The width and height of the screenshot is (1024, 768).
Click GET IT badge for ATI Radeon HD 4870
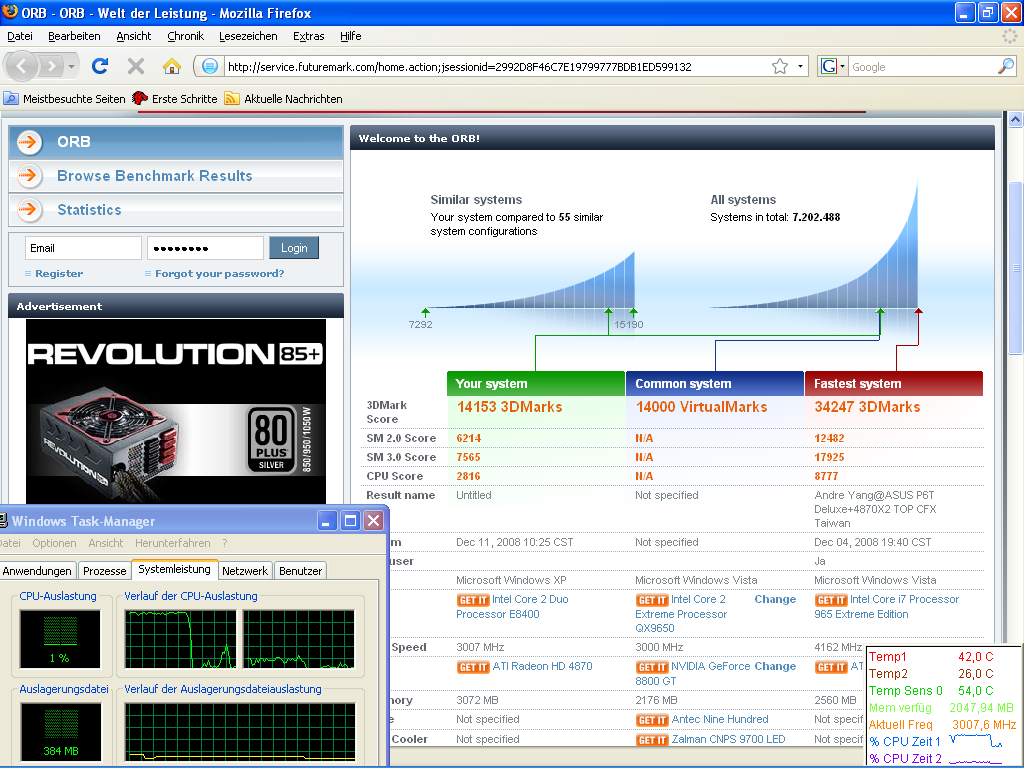473,667
